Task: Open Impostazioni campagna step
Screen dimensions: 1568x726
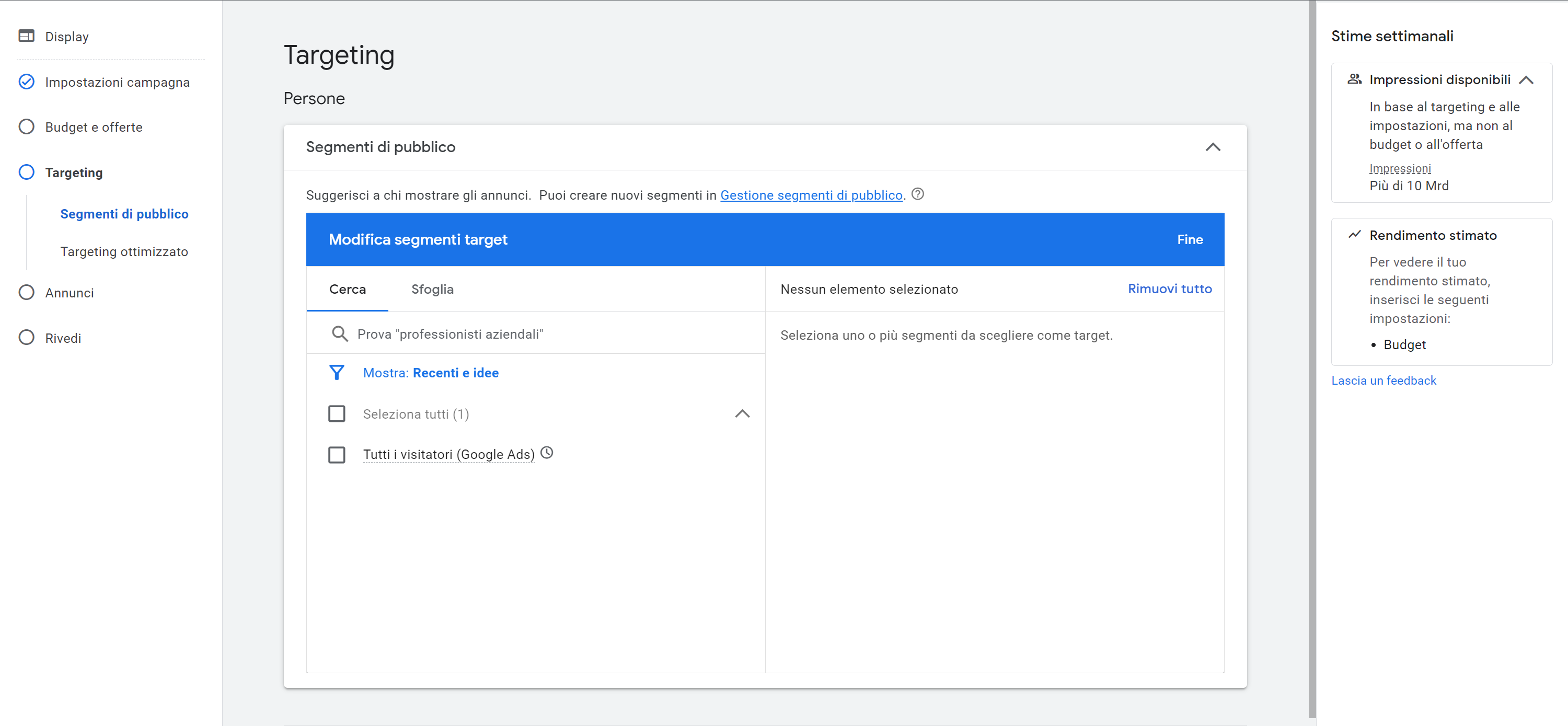Action: coord(117,82)
